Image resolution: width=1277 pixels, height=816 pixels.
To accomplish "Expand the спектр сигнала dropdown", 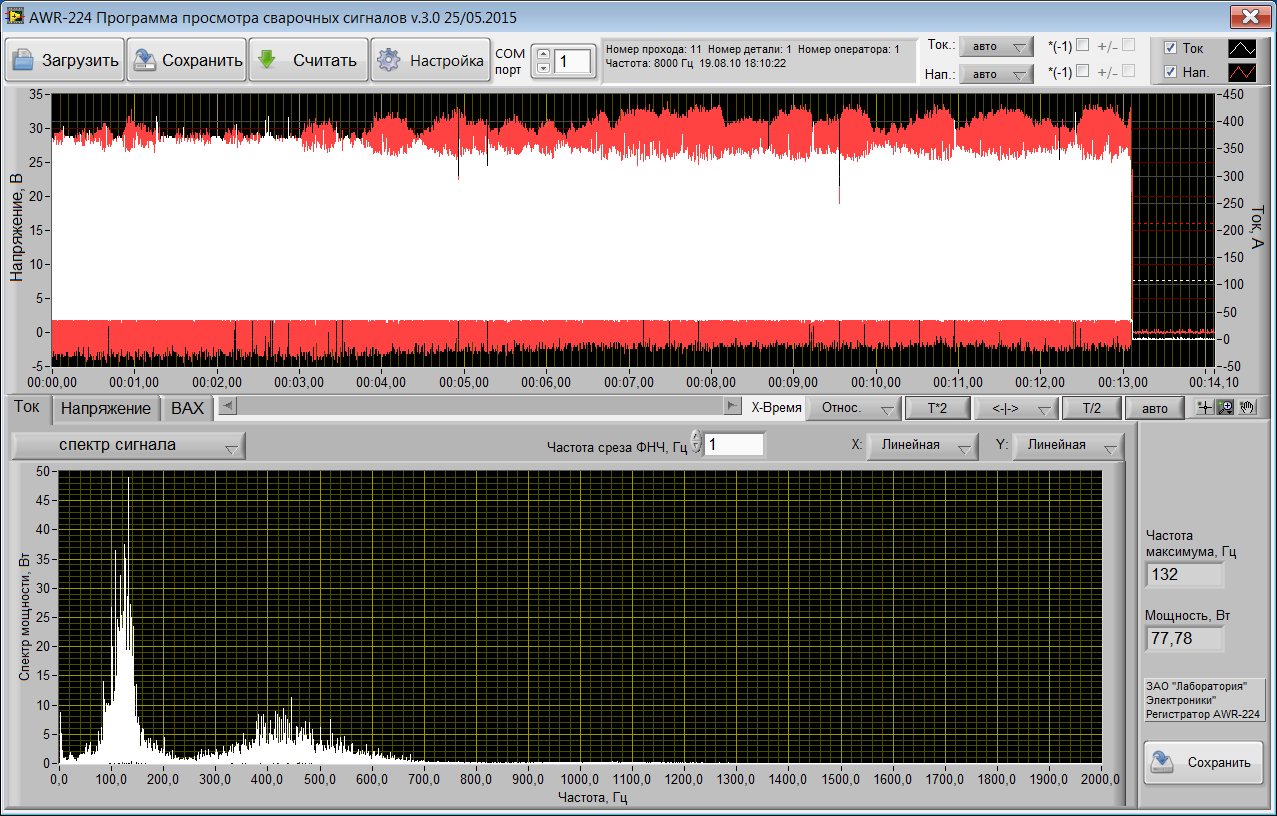I will 128,446.
